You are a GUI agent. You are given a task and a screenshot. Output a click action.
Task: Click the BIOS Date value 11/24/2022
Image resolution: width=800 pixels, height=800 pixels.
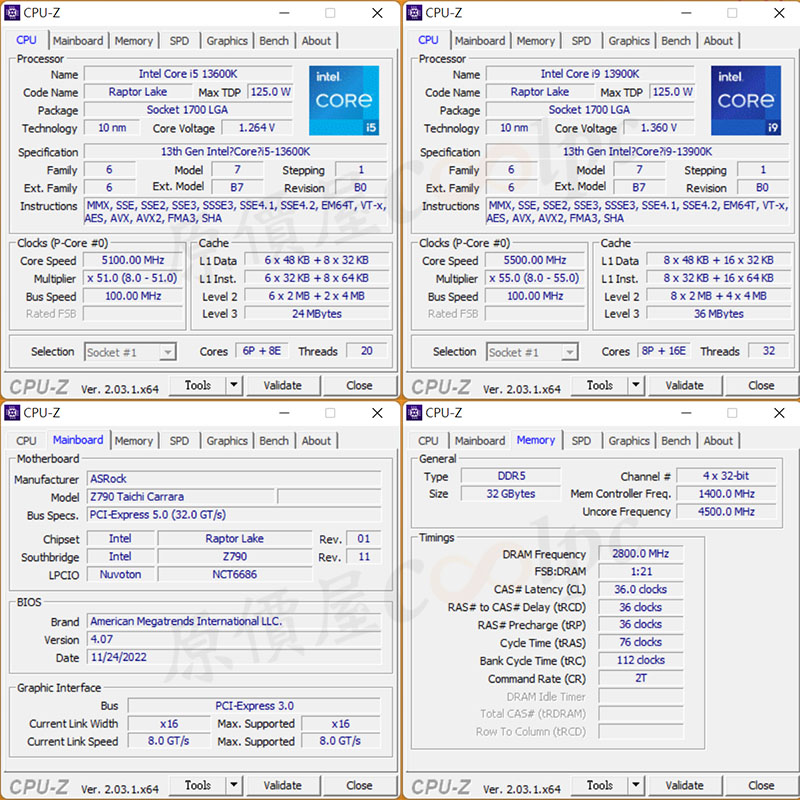(x=234, y=657)
